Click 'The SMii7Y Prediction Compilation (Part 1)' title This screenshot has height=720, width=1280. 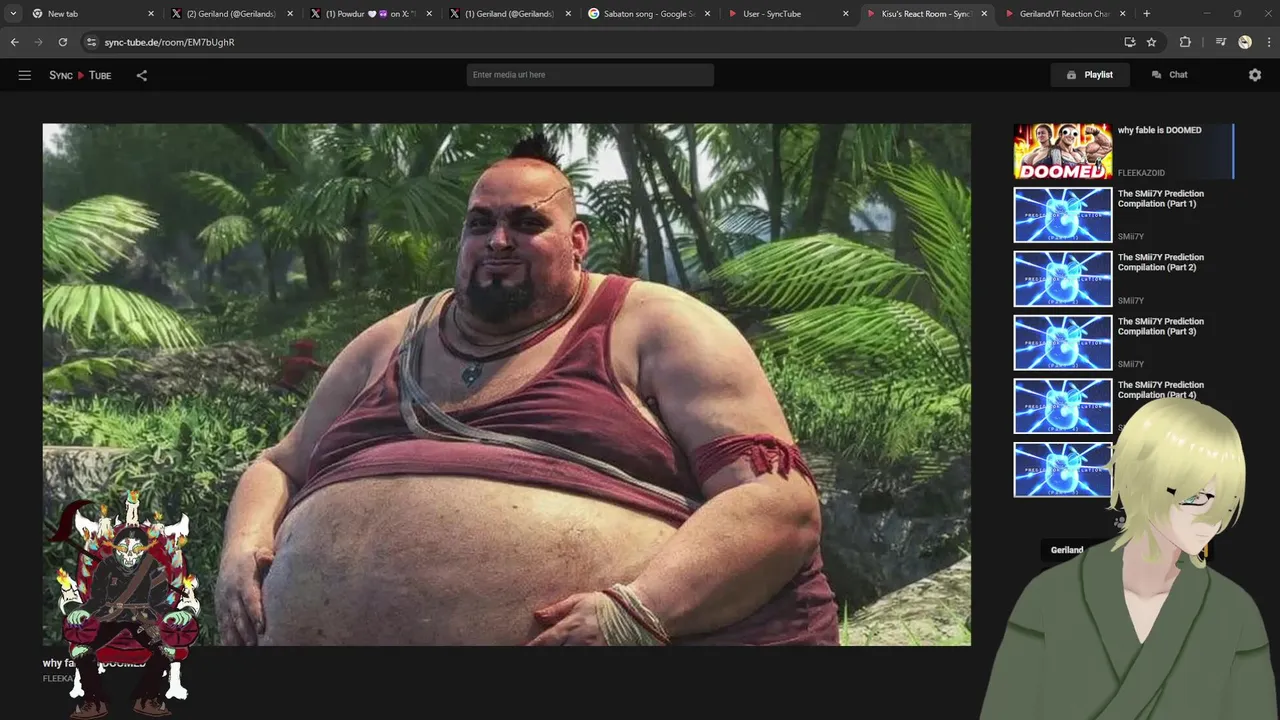(x=1161, y=199)
